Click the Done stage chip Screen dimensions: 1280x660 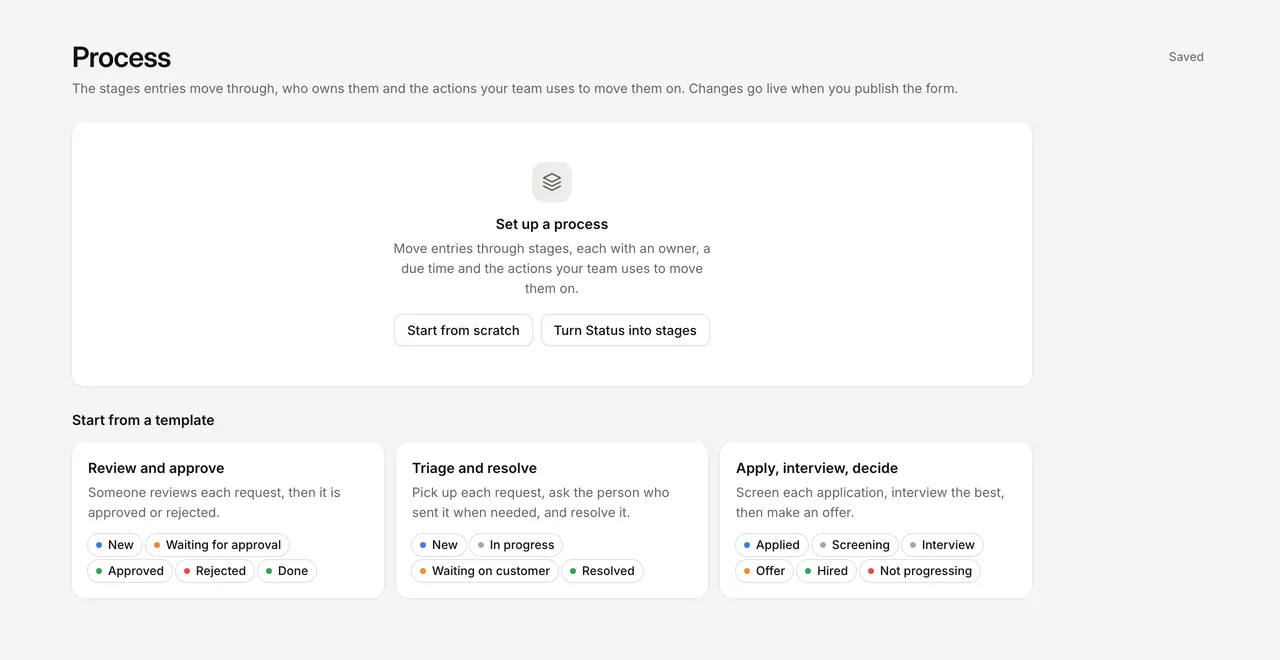[x=287, y=571]
